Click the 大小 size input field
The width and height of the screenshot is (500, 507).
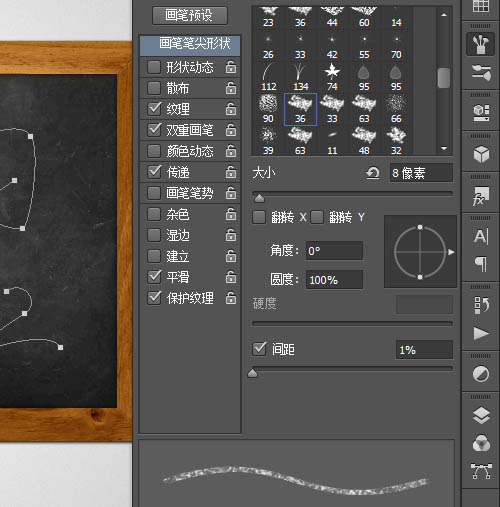point(421,173)
